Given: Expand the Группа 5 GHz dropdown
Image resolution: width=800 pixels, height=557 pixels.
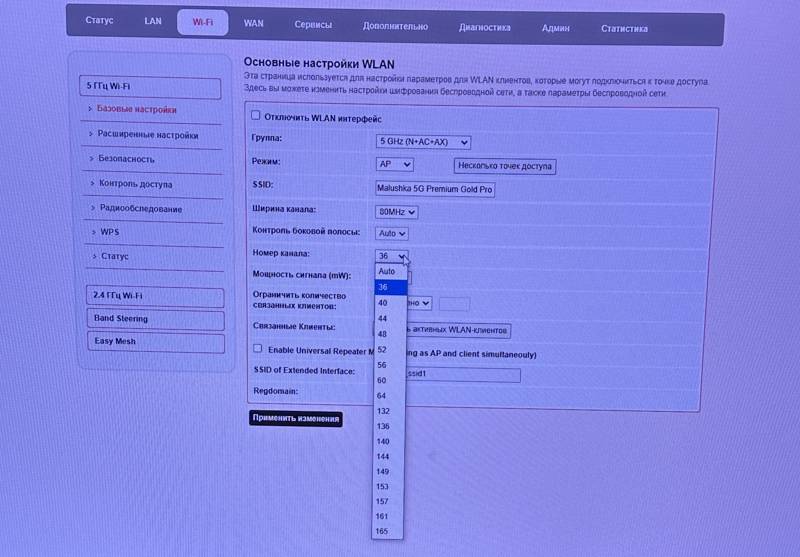Looking at the screenshot, I should click(424, 142).
